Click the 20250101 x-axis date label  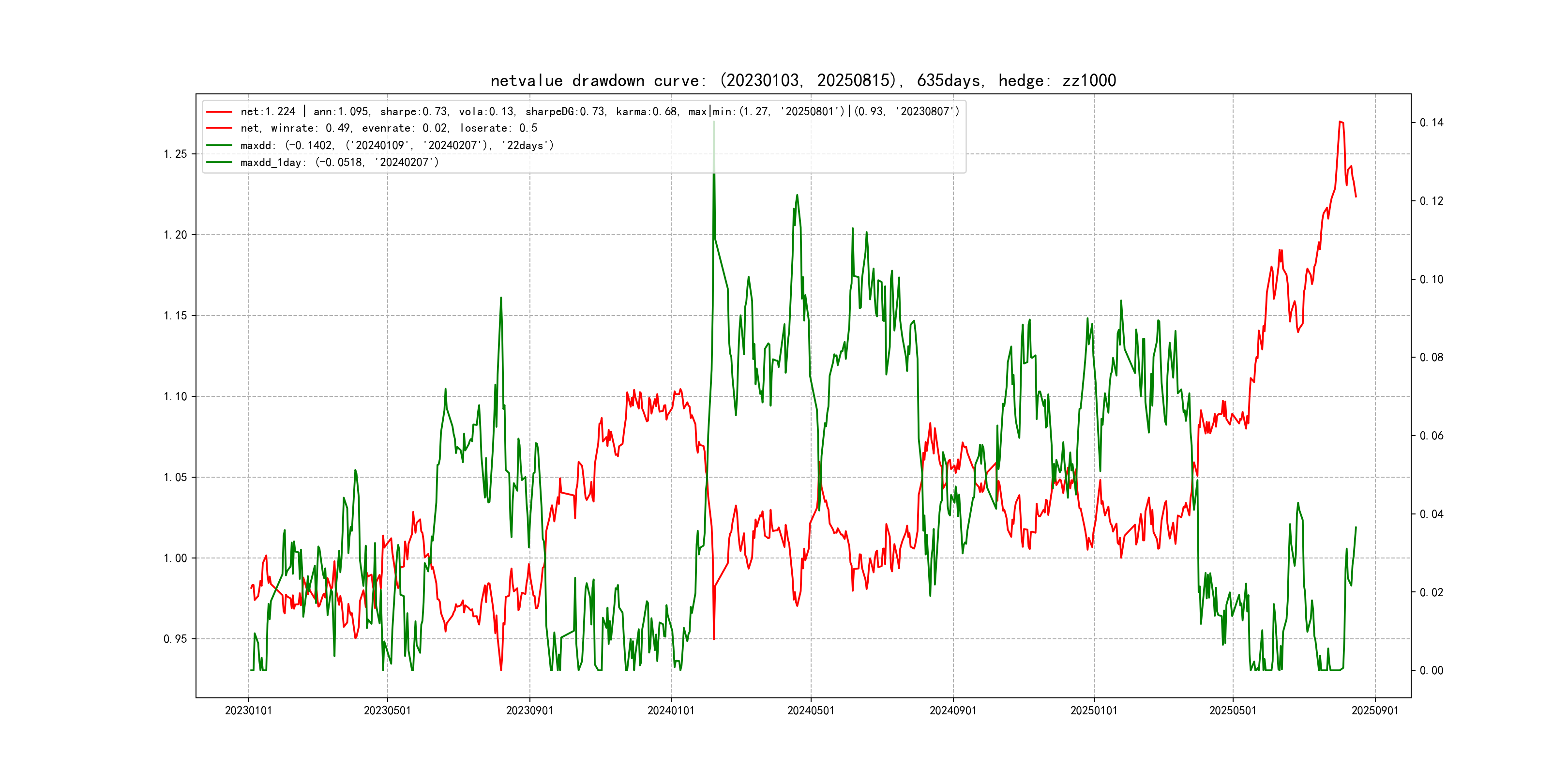[x=1094, y=710]
